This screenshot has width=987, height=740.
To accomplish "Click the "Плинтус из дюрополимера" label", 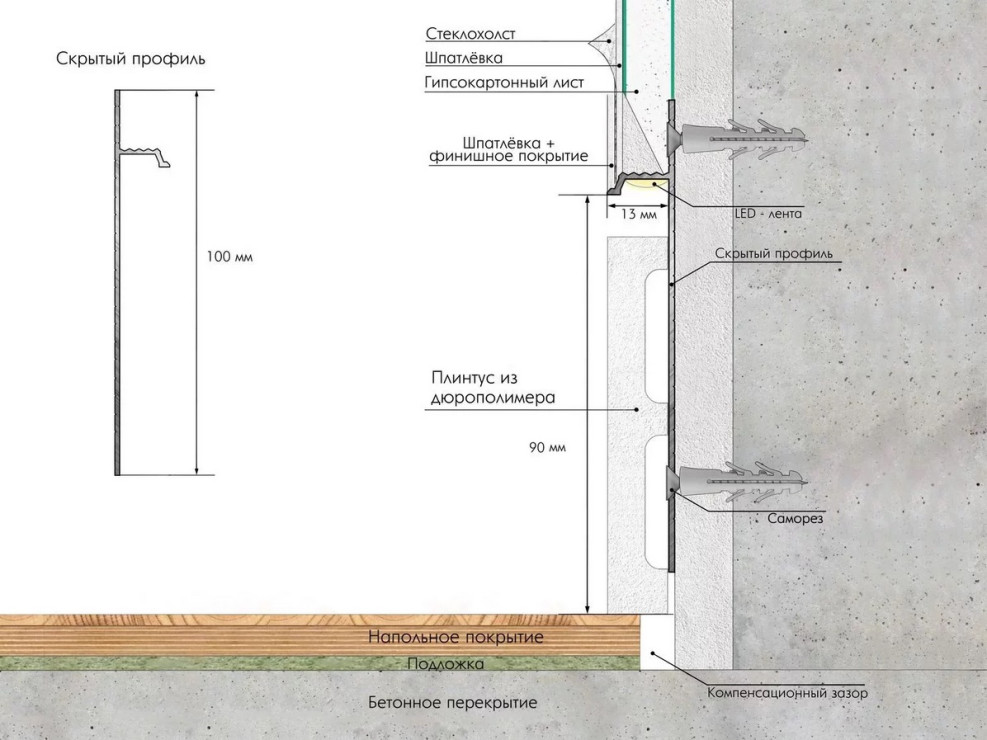I will [x=493, y=387].
